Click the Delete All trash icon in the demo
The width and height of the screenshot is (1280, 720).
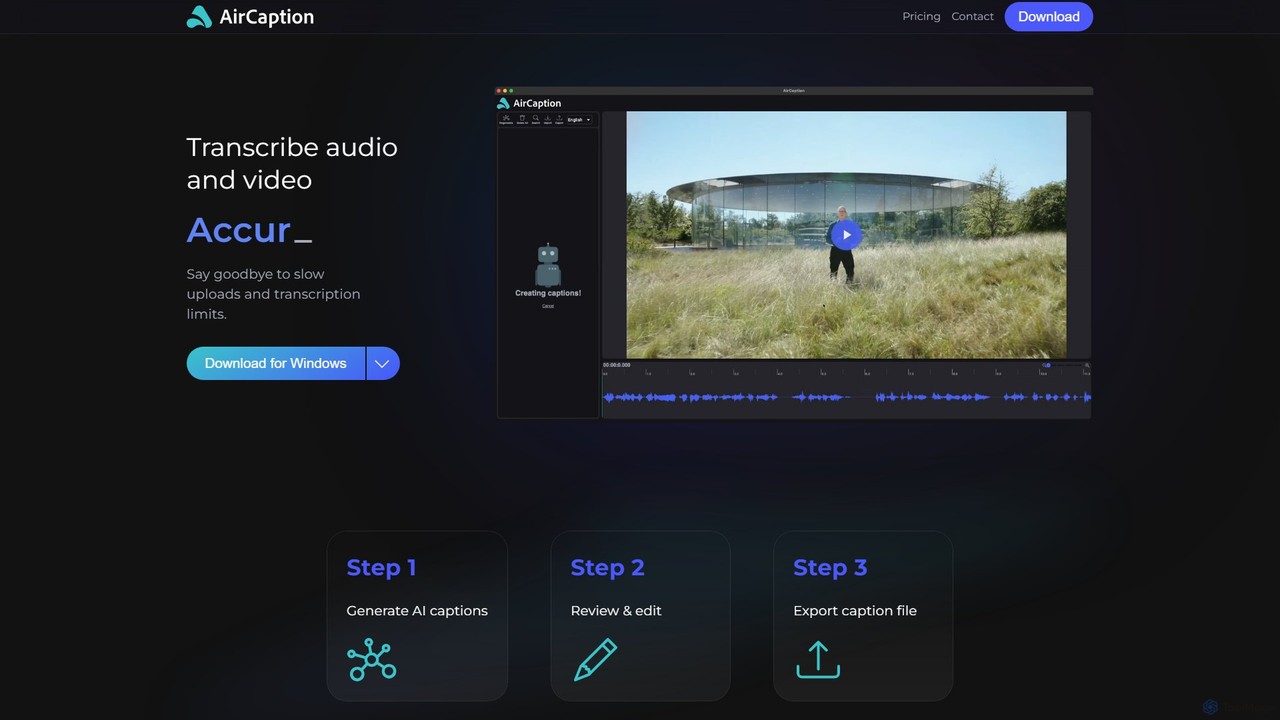522,118
